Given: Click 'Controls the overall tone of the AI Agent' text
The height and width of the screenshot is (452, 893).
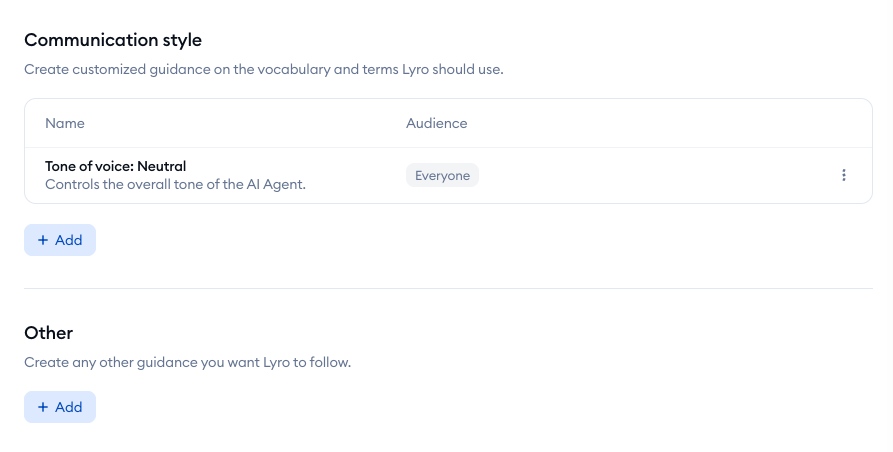Looking at the screenshot, I should tap(175, 184).
